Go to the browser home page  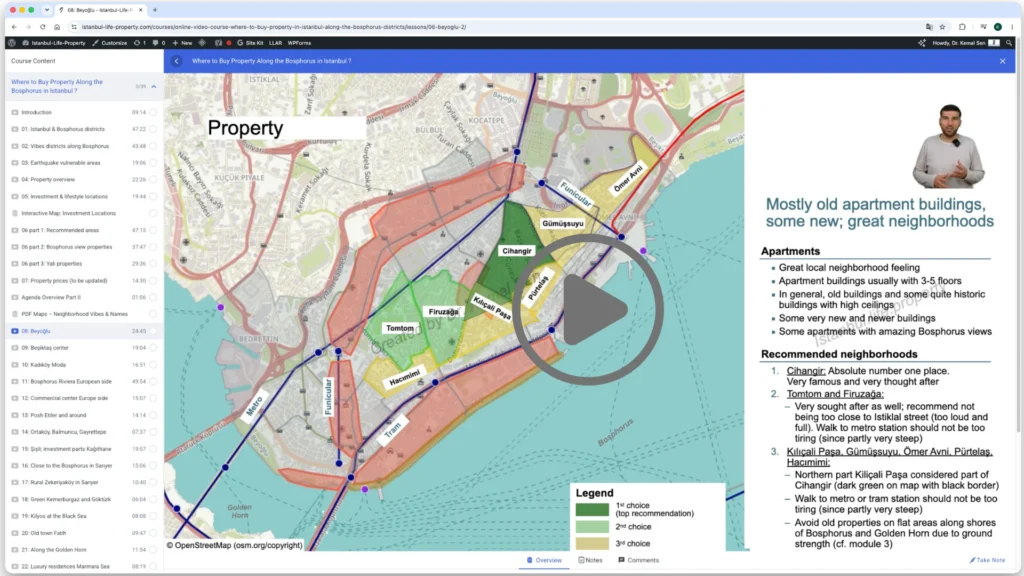pyautogui.click(x=57, y=27)
